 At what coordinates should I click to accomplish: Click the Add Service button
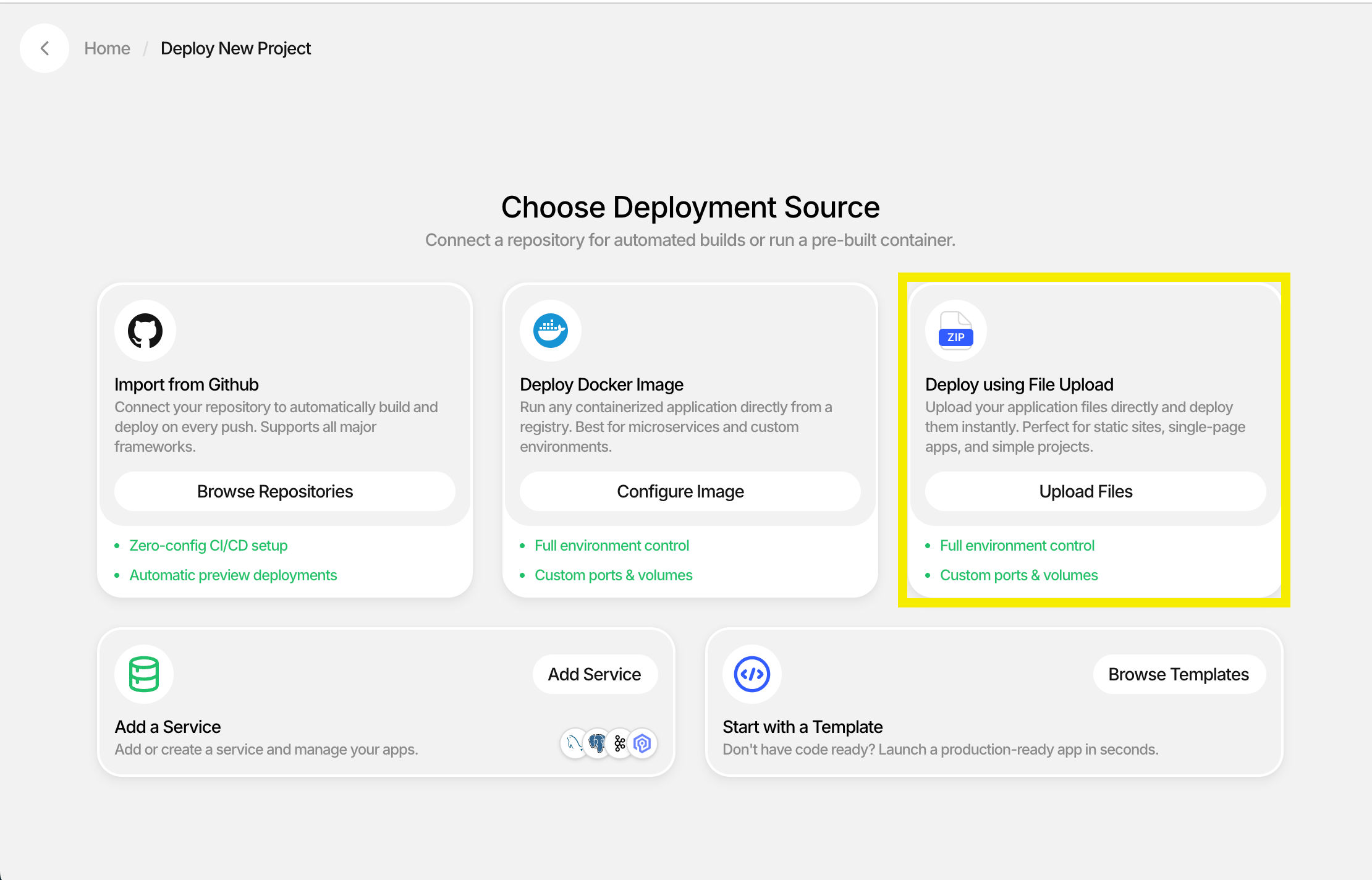[x=595, y=674]
